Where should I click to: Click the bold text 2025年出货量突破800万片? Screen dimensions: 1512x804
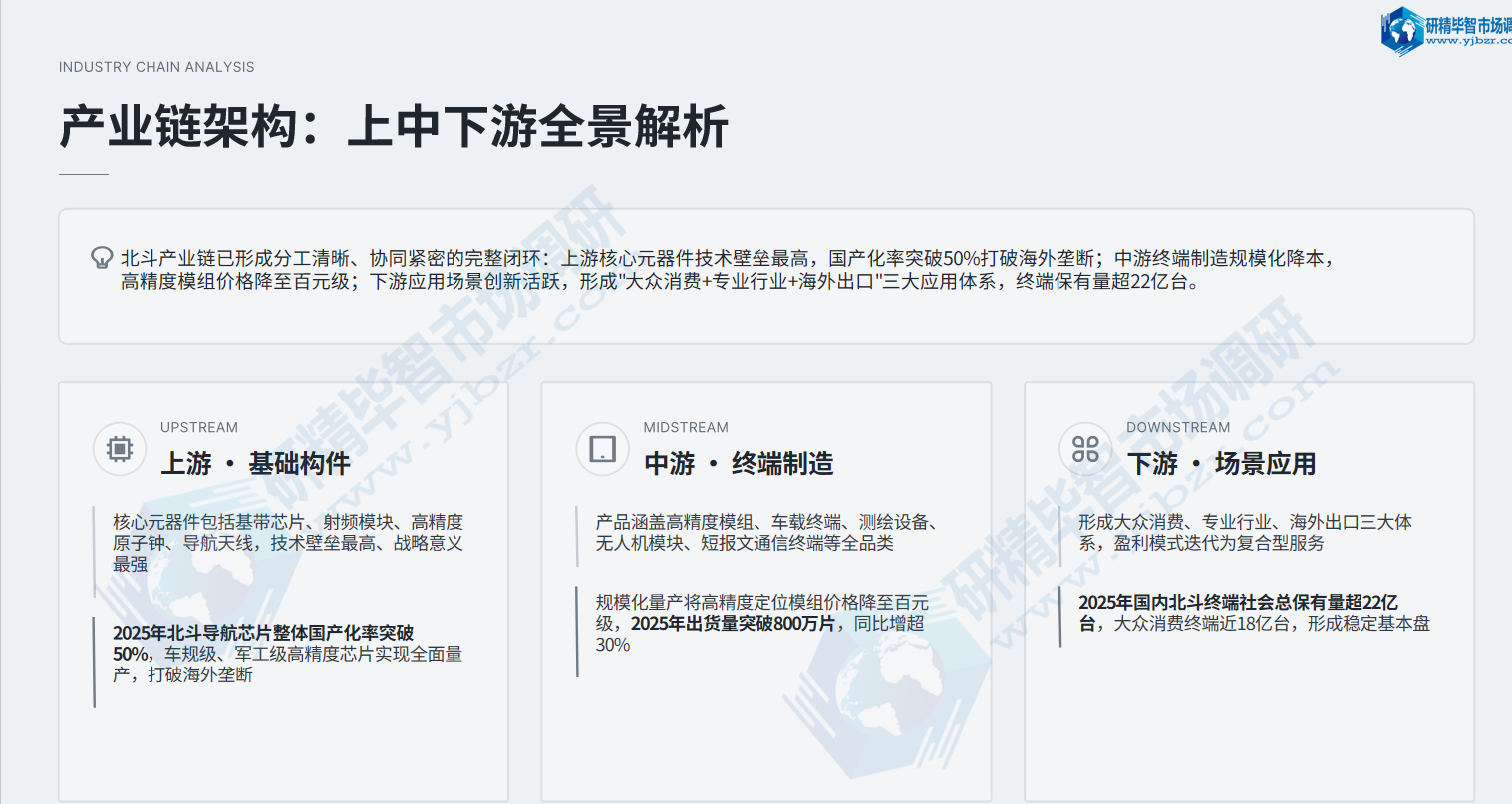[x=733, y=624]
